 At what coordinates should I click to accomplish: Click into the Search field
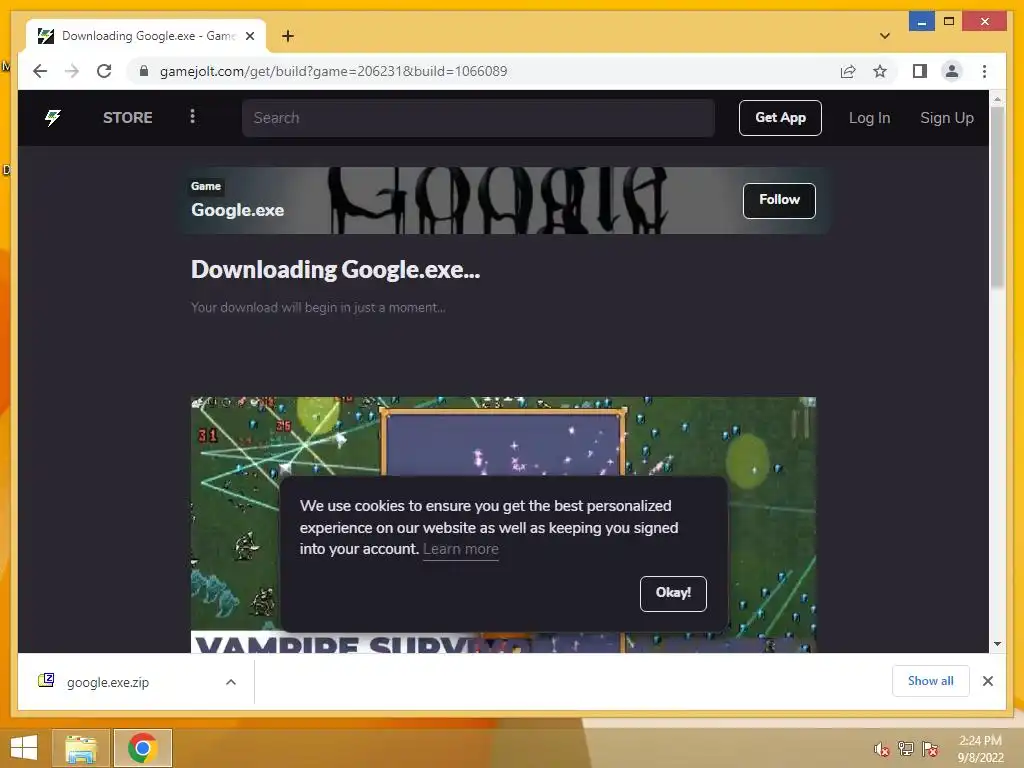[x=478, y=118]
